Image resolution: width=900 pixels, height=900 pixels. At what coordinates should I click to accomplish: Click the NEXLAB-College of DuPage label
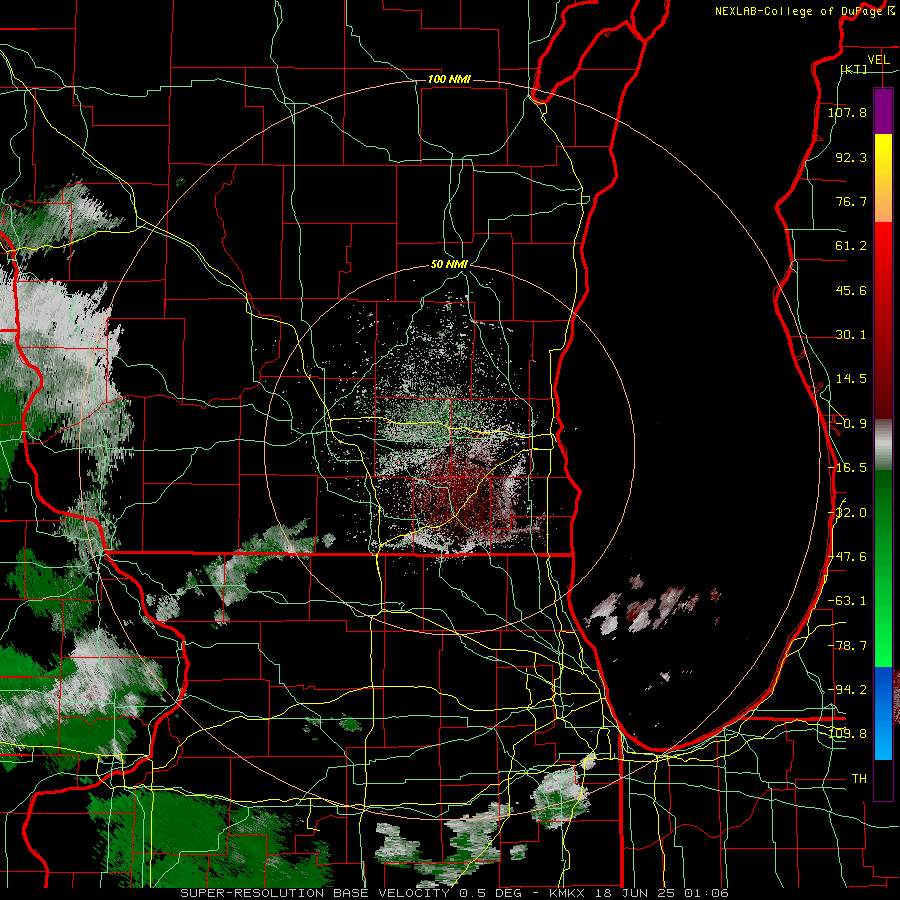(x=799, y=11)
